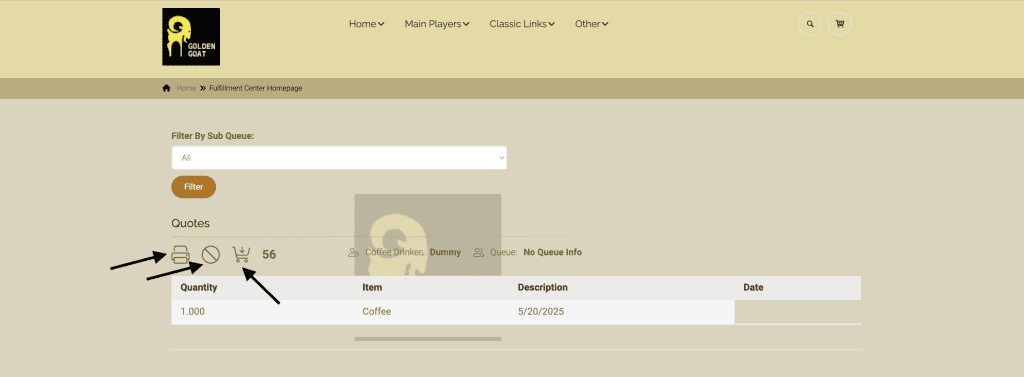The height and width of the screenshot is (377, 1024).
Task: Expand the Other navigation menu
Action: (x=592, y=24)
